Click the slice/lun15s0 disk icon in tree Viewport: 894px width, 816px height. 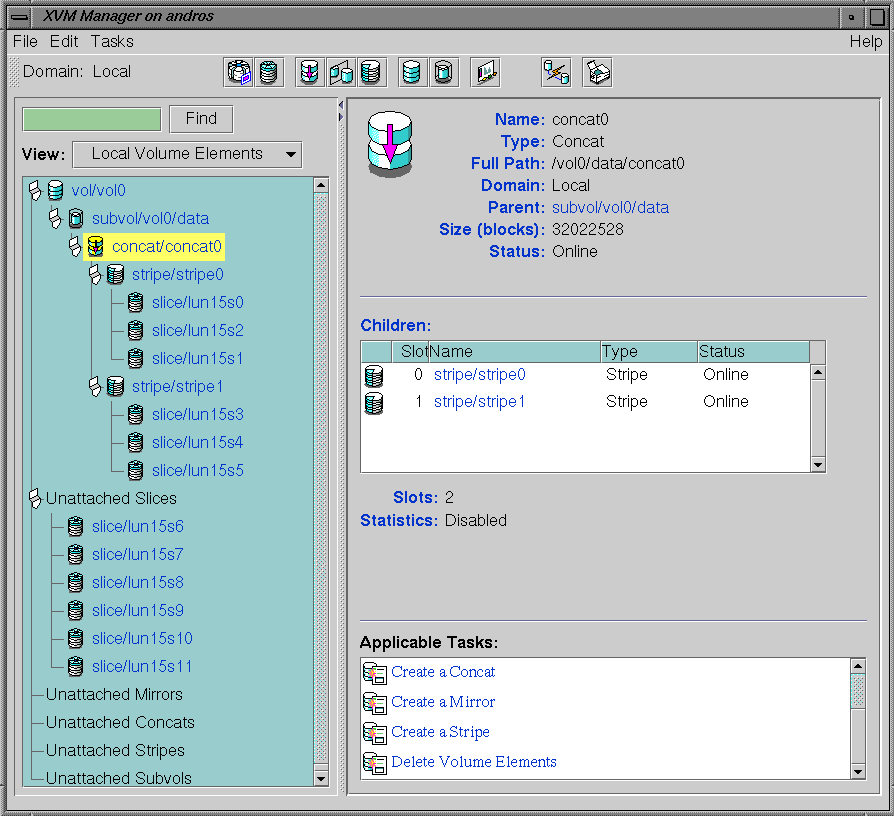coord(136,302)
